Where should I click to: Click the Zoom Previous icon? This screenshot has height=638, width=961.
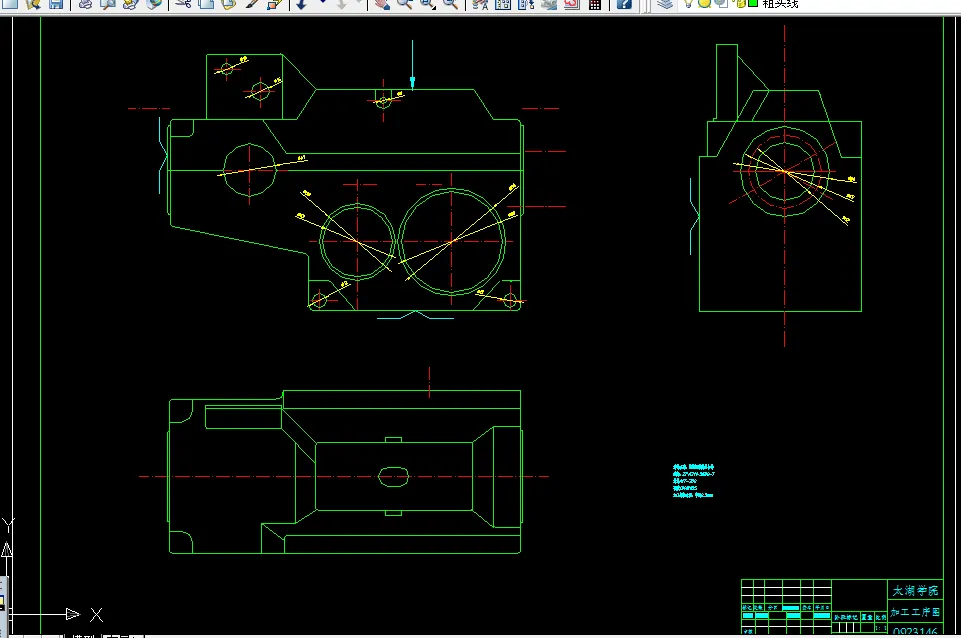(450, 4)
